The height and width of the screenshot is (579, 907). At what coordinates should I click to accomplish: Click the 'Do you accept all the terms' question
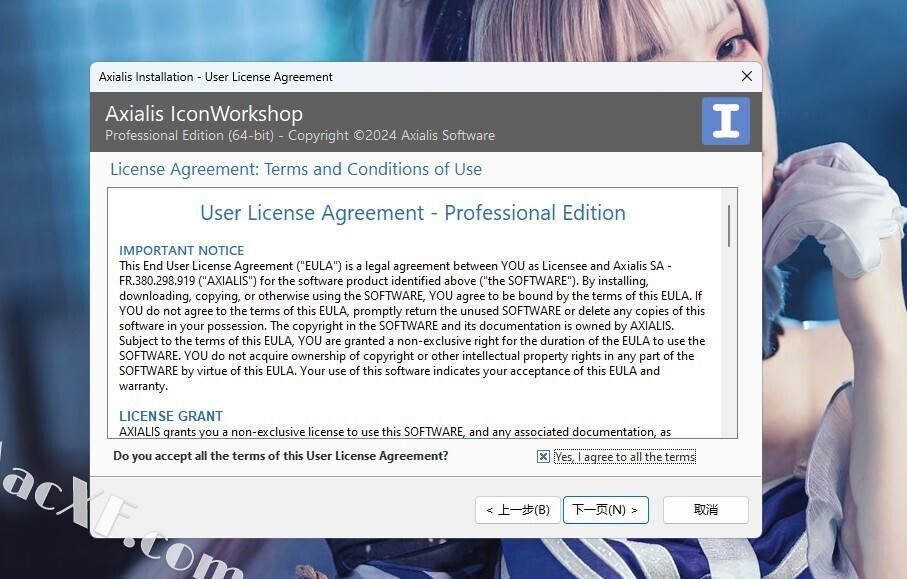coord(281,456)
